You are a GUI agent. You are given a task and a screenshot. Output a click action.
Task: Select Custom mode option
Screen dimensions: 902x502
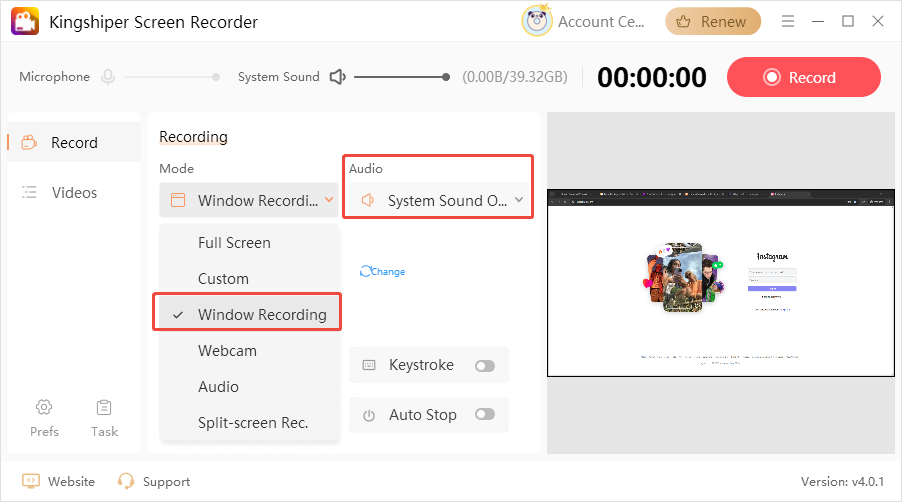(249, 278)
